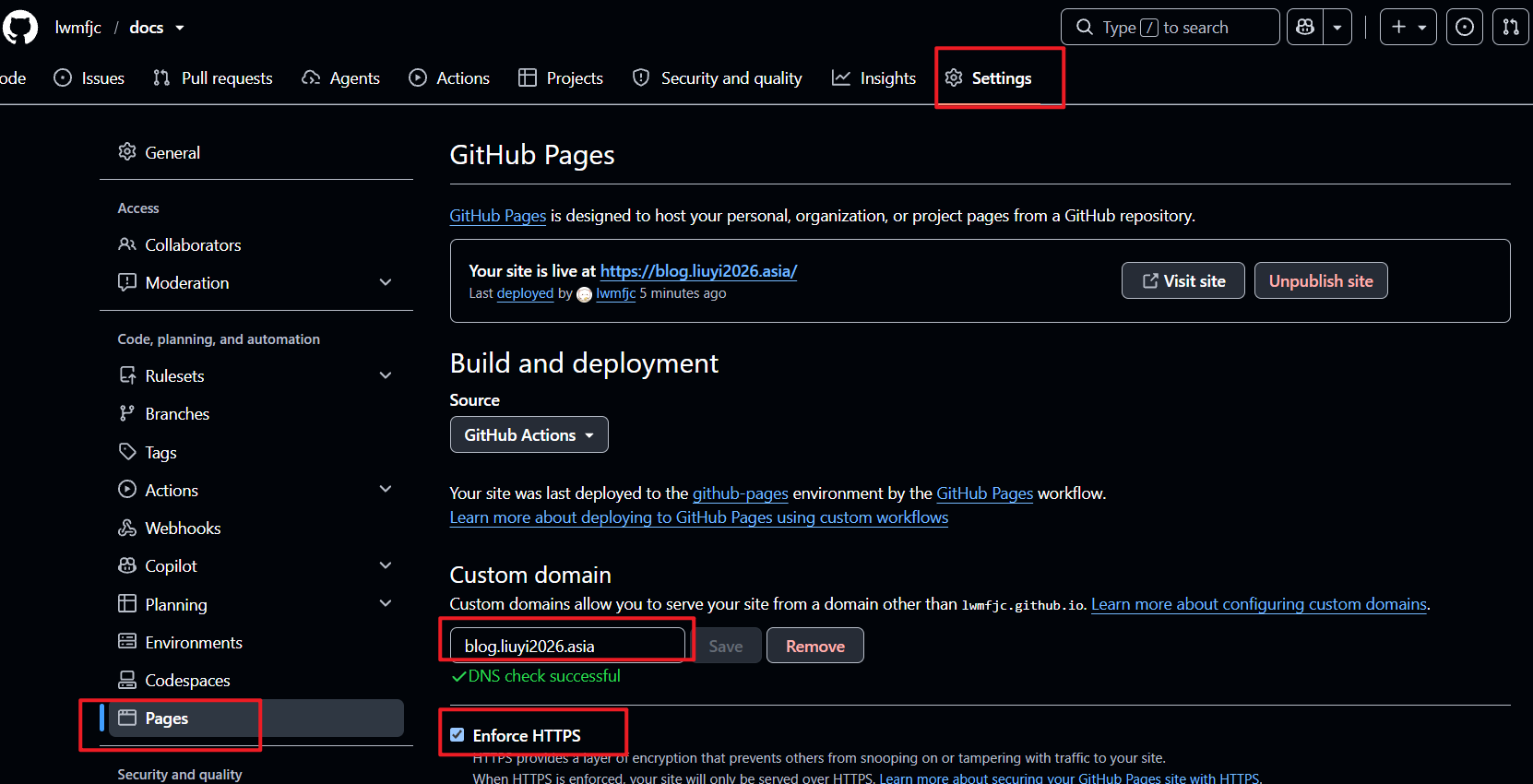This screenshot has width=1533, height=784.
Task: Click the 'DNS check successful' status text
Action: 544,676
